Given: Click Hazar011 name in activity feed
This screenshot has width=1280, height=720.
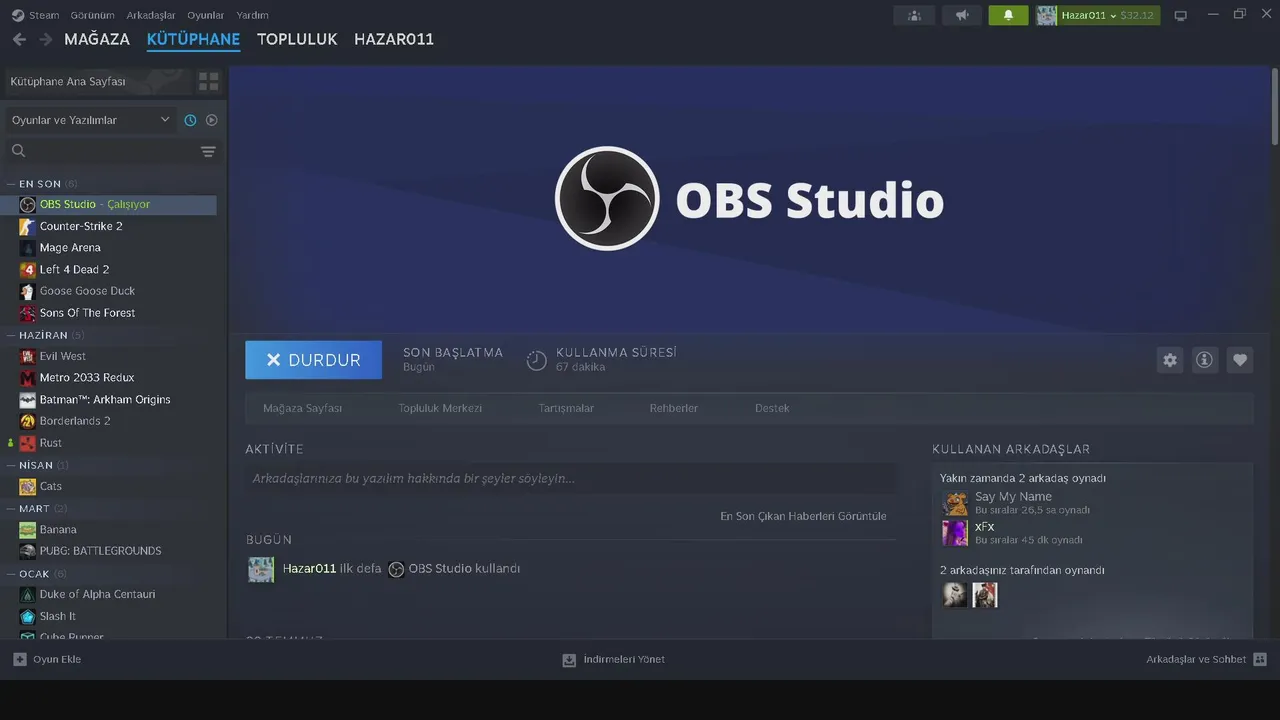Looking at the screenshot, I should (309, 568).
